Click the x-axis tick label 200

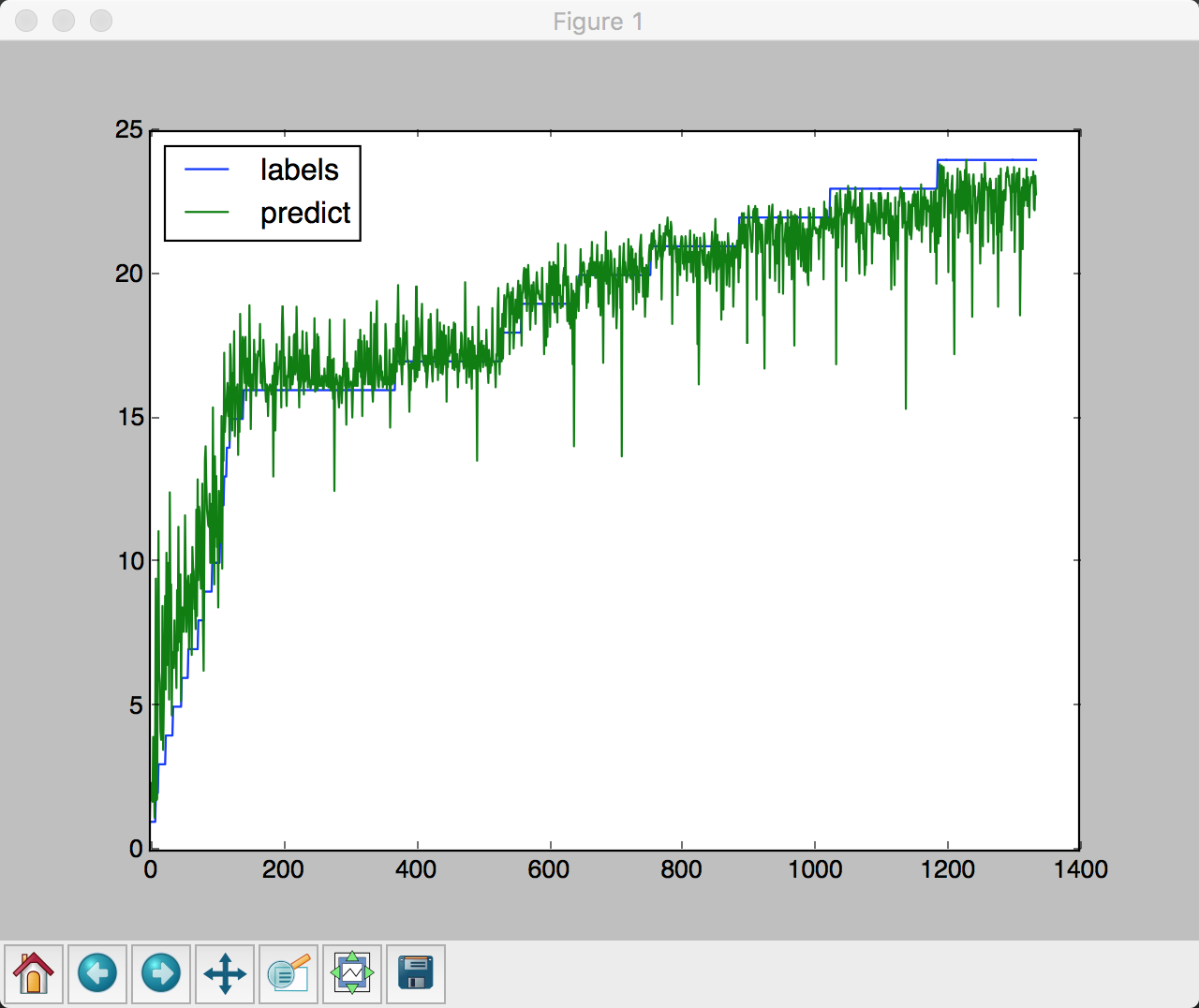(x=283, y=870)
